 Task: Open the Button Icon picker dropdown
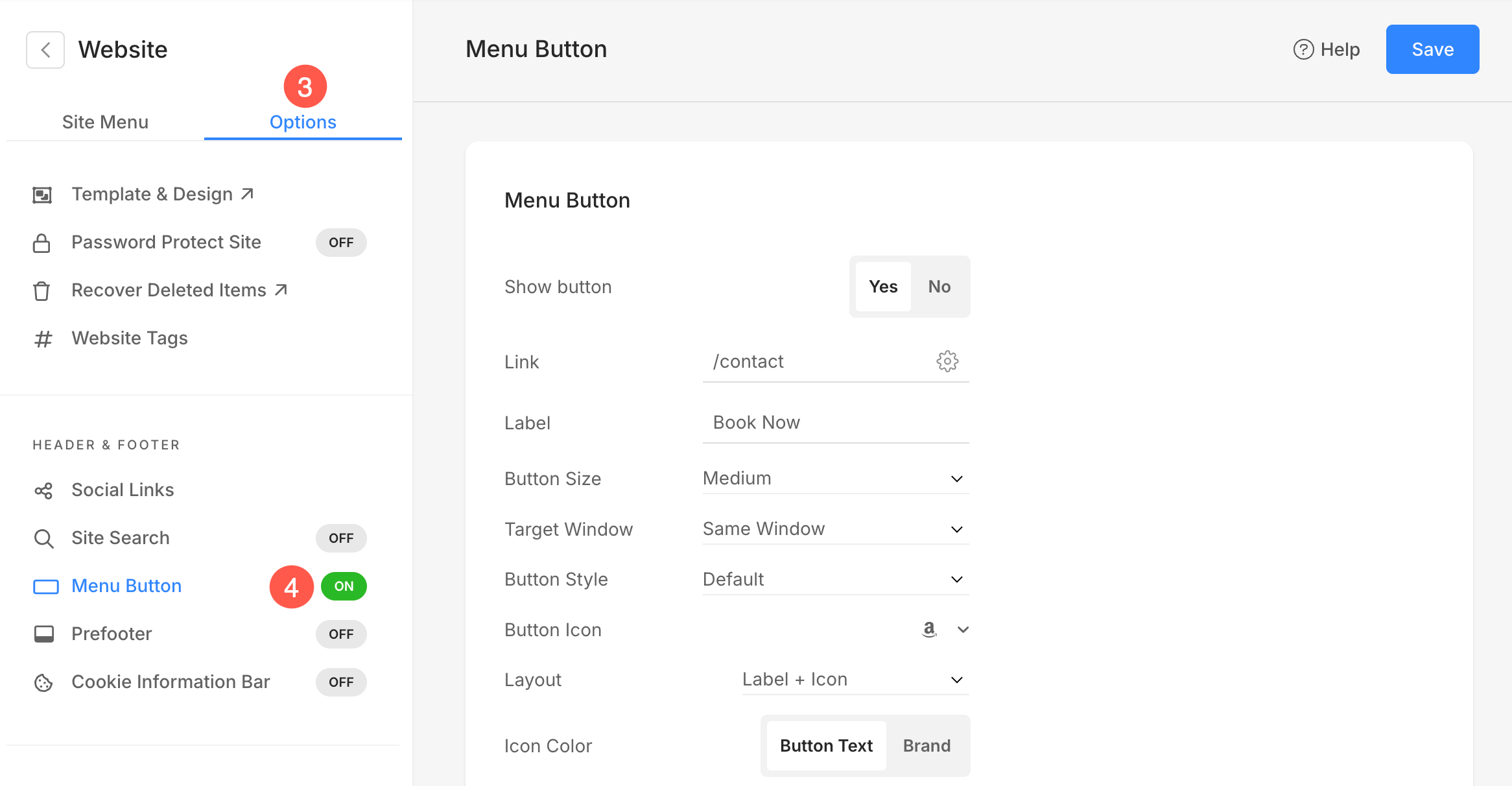click(962, 630)
